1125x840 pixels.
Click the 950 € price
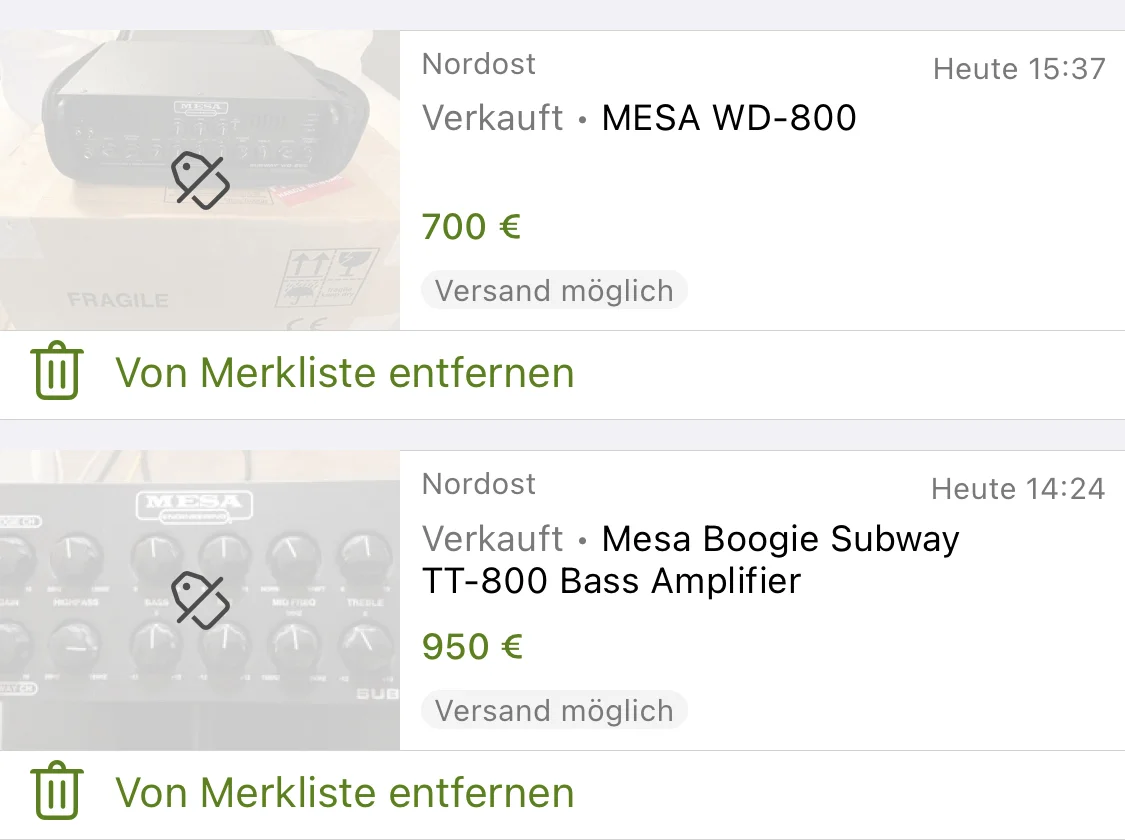click(x=472, y=647)
